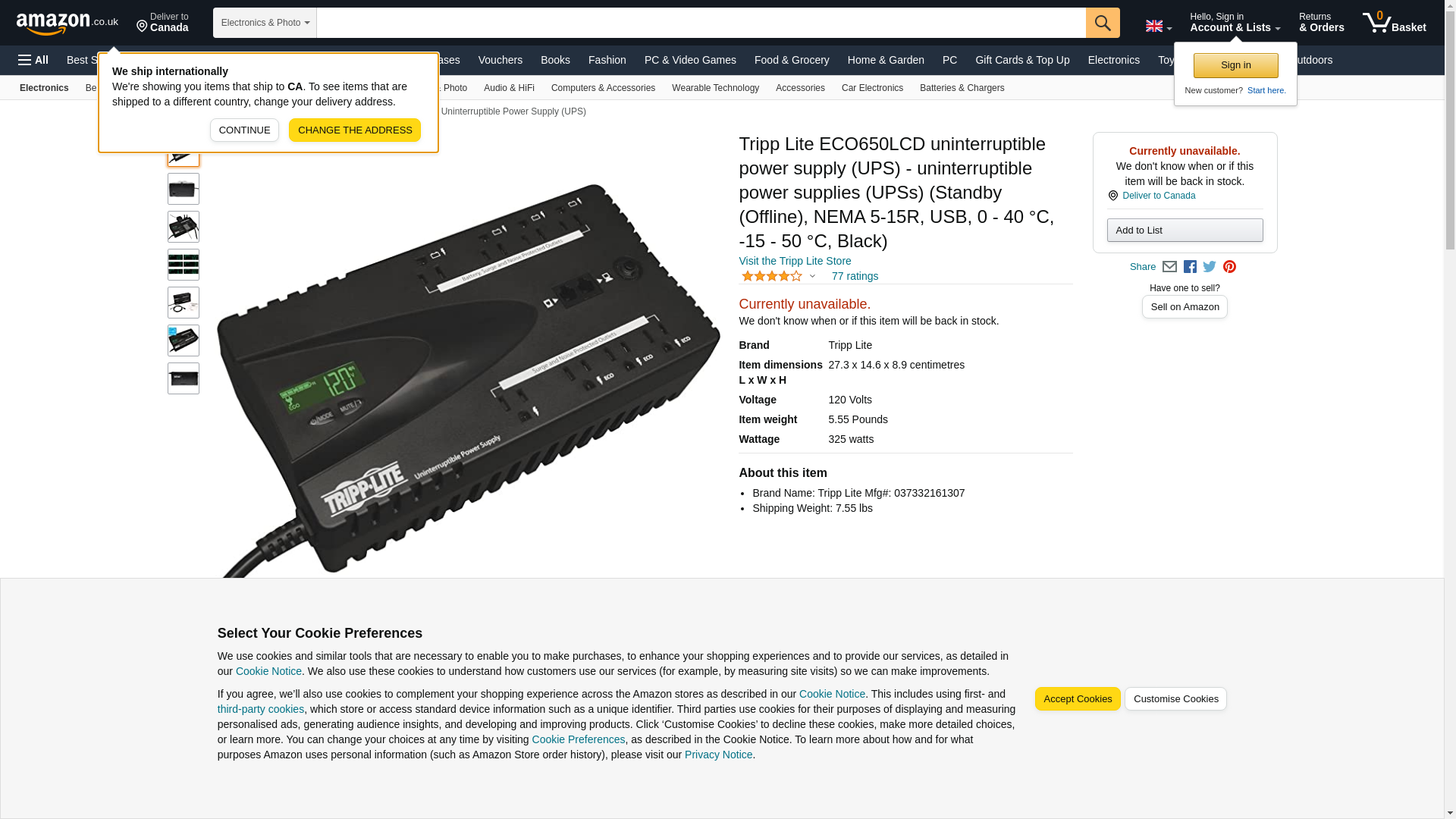
Task: Expand the star rating breakdown chevron
Action: [812, 277]
